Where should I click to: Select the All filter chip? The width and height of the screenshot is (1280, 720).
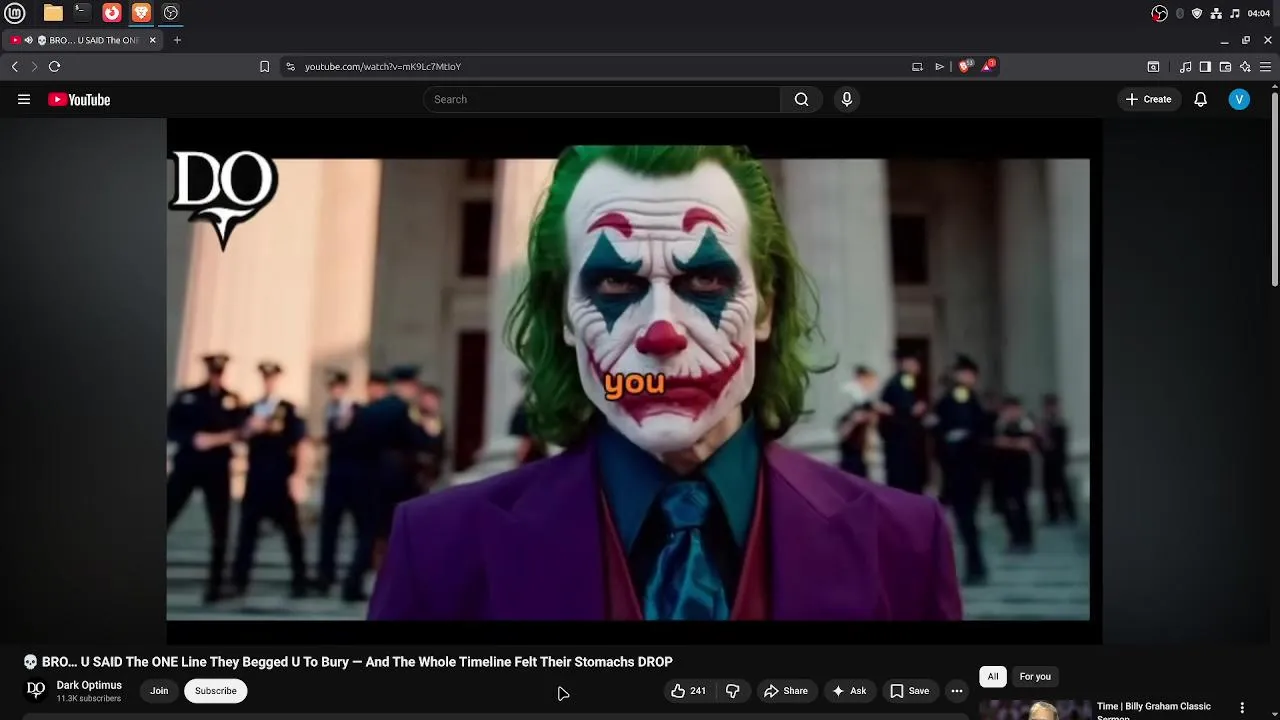(993, 677)
